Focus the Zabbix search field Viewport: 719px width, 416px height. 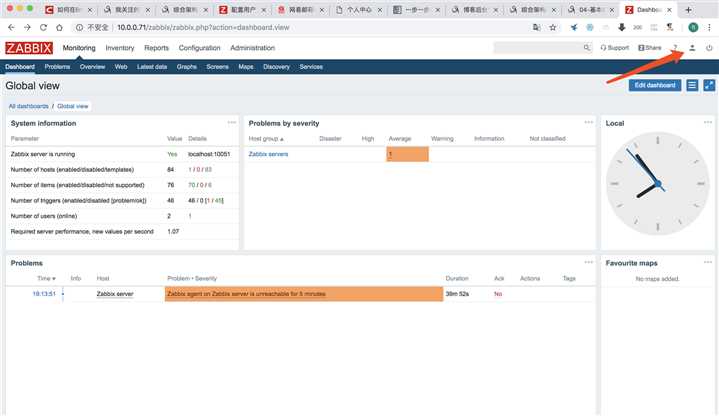(x=538, y=48)
